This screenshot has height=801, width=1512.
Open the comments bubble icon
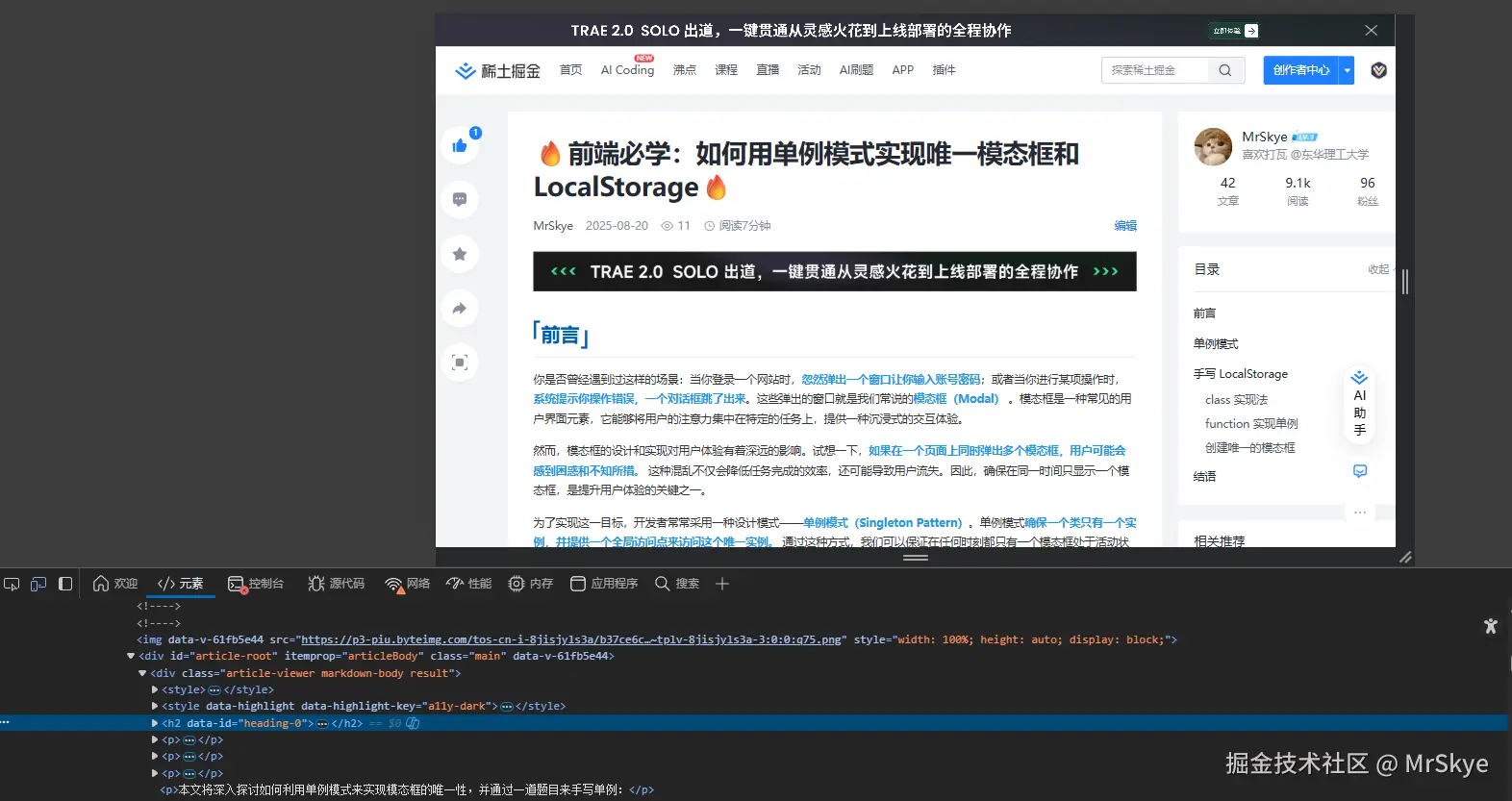460,199
